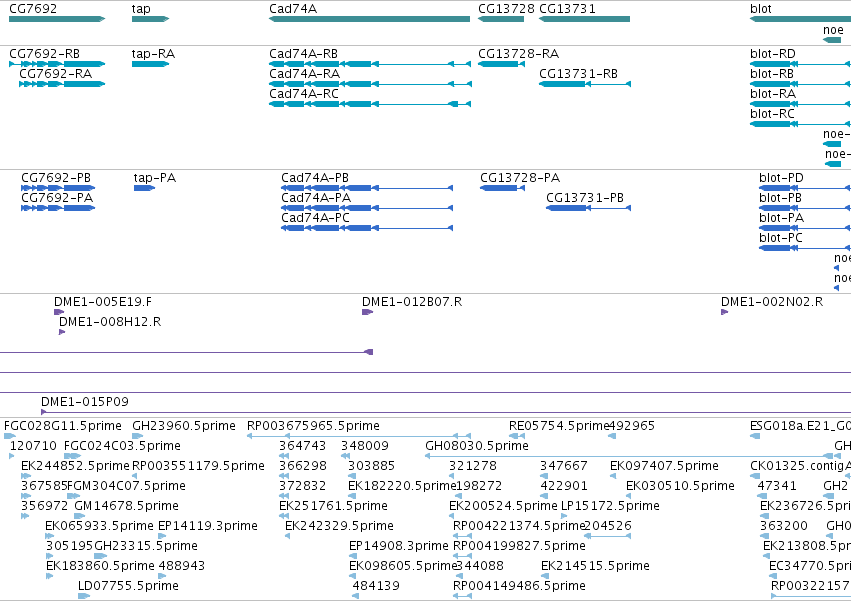851x601 pixels.
Task: Select transcript blot-RC
Action: 801,124
